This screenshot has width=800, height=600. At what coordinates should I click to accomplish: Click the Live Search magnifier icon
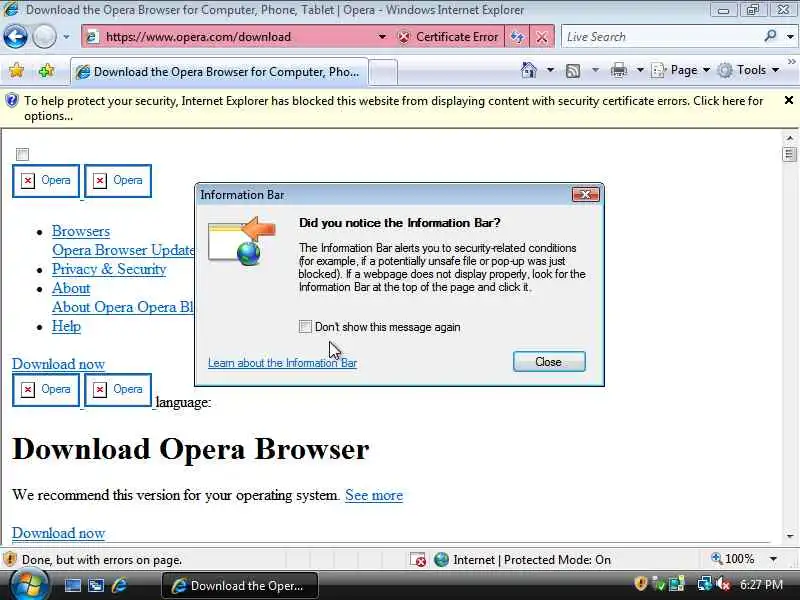[770, 36]
